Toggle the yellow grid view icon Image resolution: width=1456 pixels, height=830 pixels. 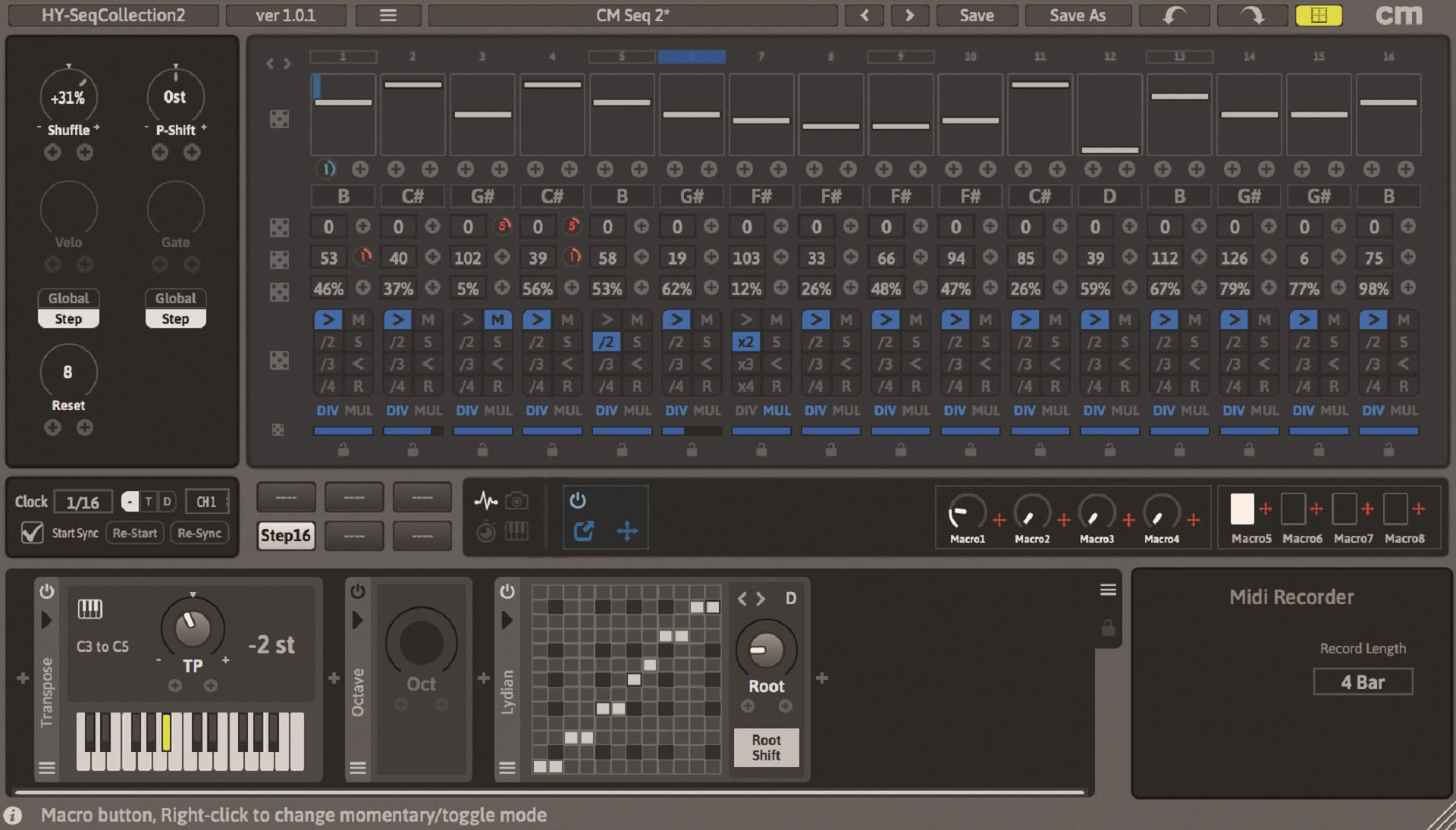[1319, 15]
